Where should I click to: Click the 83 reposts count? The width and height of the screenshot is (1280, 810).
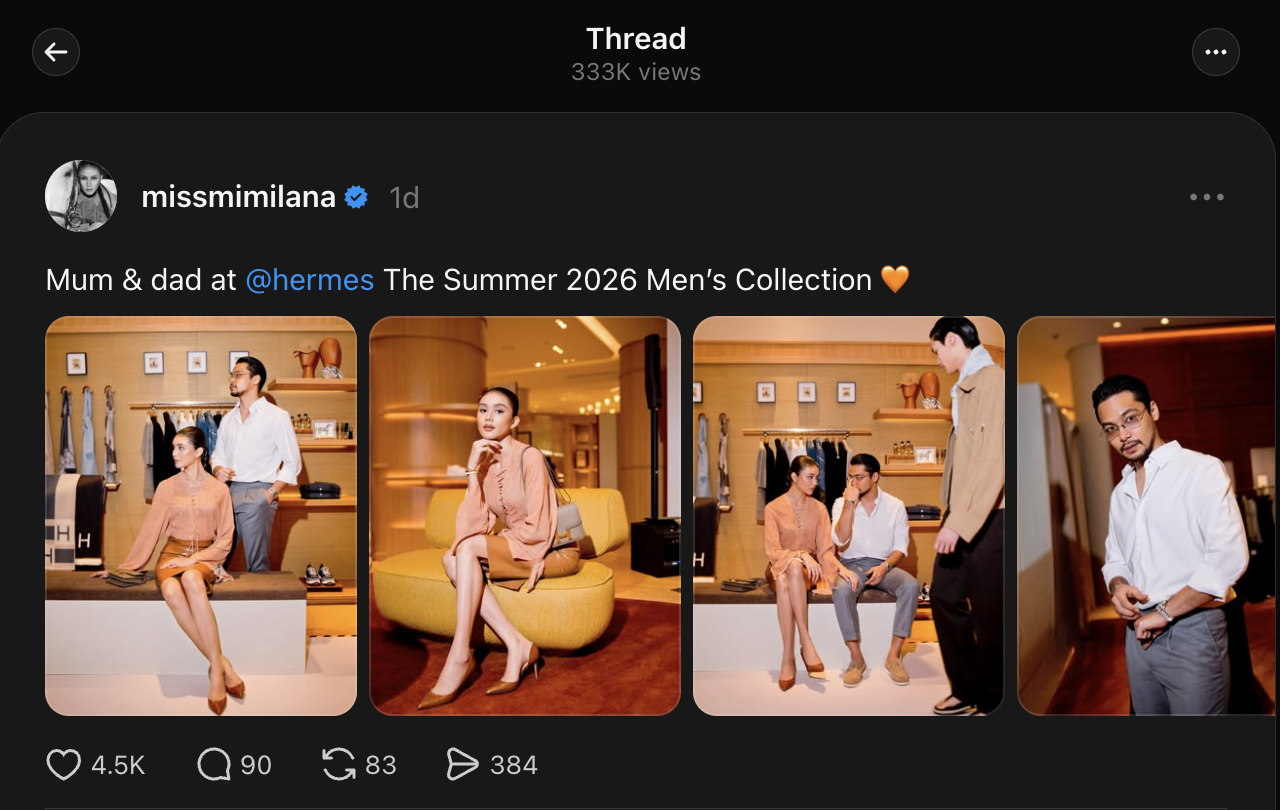click(x=380, y=765)
